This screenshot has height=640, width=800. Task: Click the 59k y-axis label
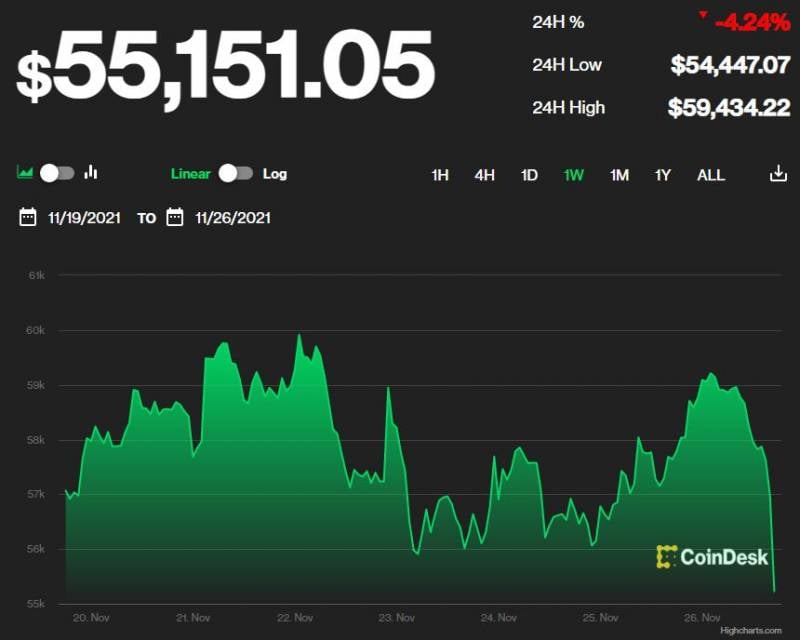click(36, 385)
